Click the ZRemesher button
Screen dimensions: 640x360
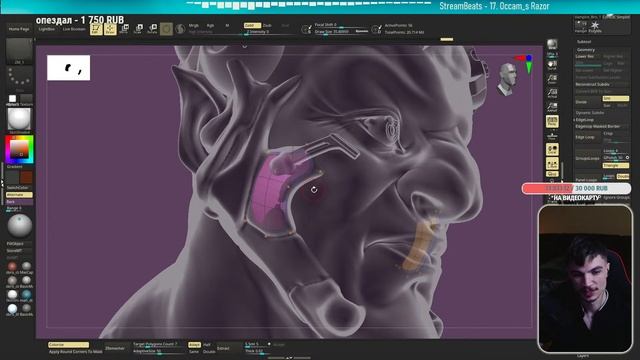[115, 348]
